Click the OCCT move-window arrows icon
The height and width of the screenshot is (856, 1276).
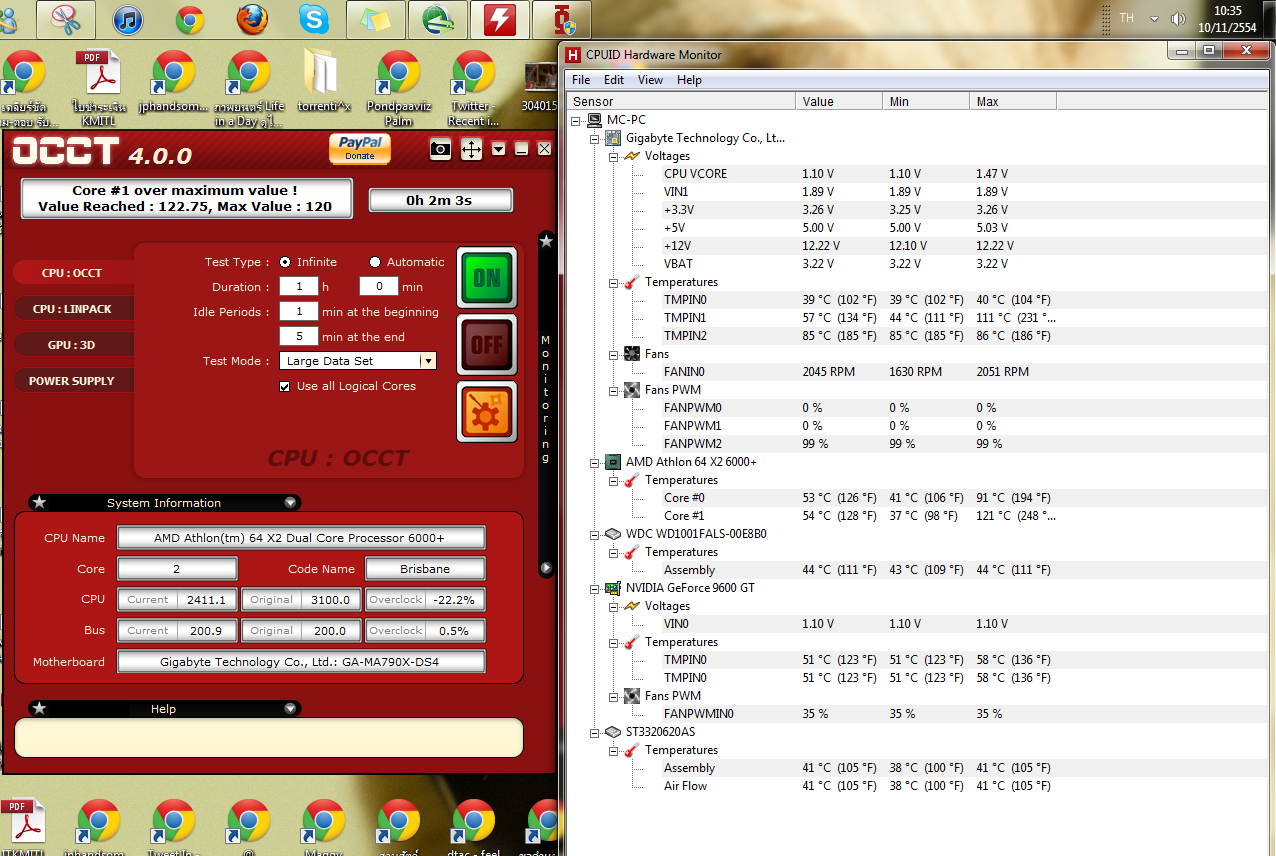[x=471, y=150]
